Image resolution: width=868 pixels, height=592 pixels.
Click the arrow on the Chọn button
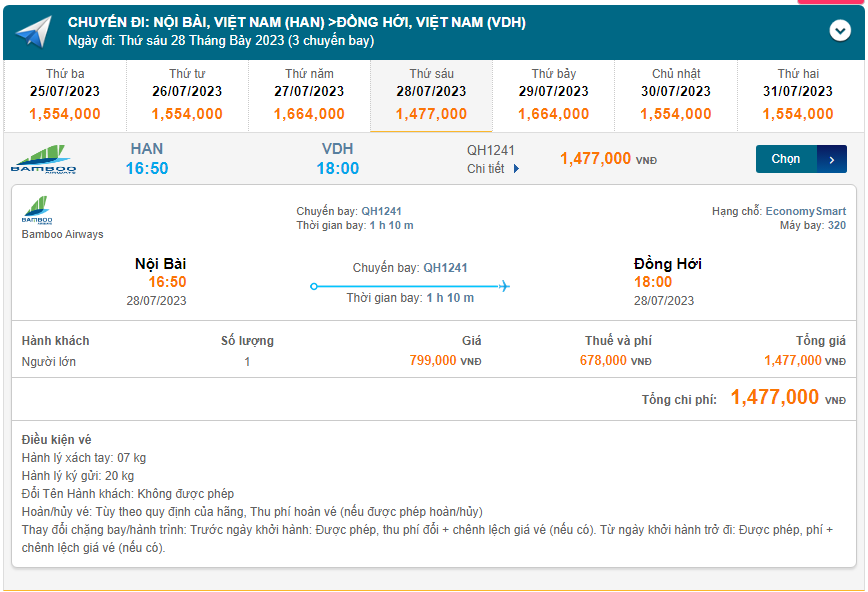[x=831, y=159]
